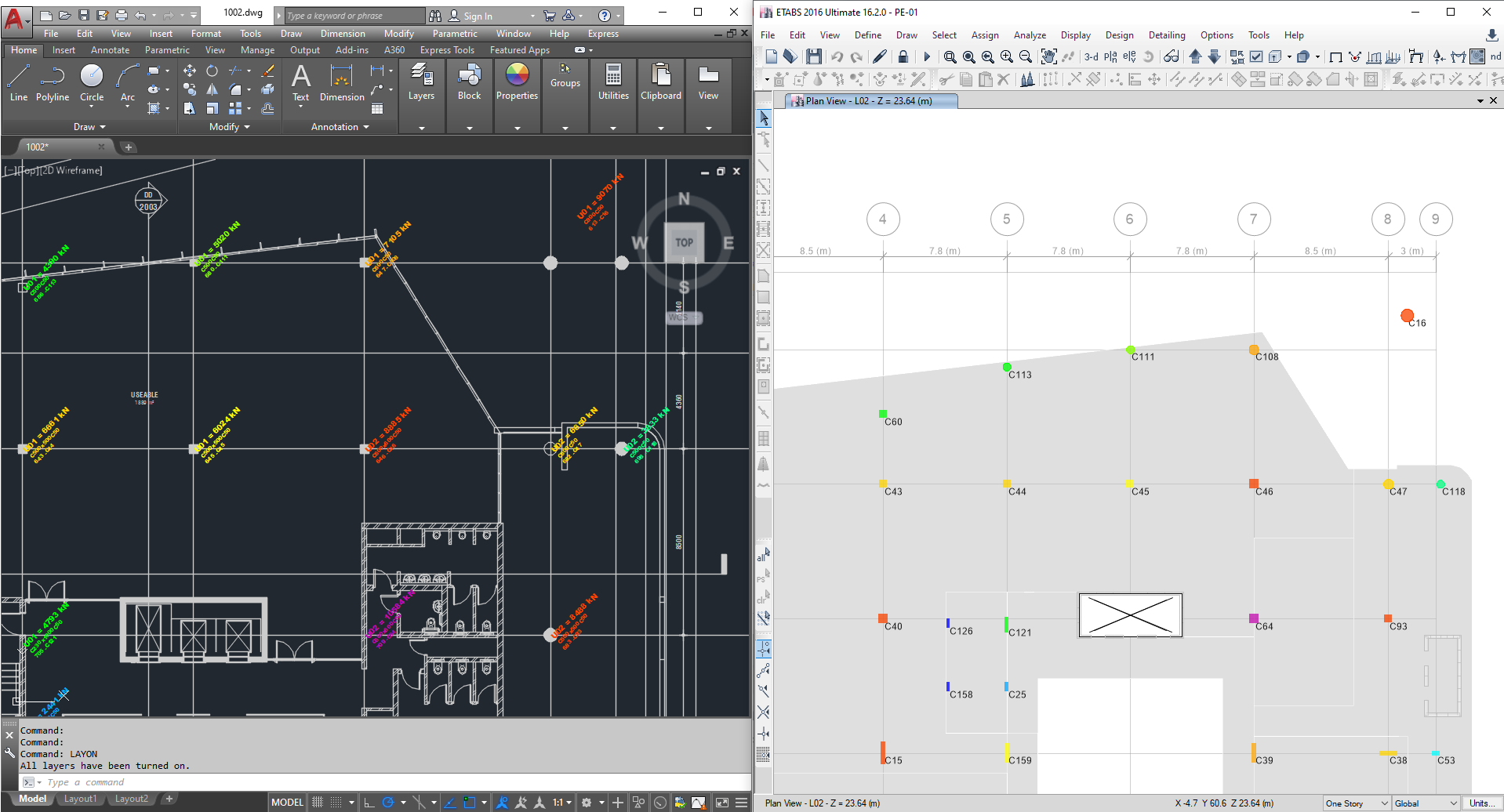The height and width of the screenshot is (812, 1504).
Task: Click ETABS Move Down in List arrow
Action: tap(1214, 56)
